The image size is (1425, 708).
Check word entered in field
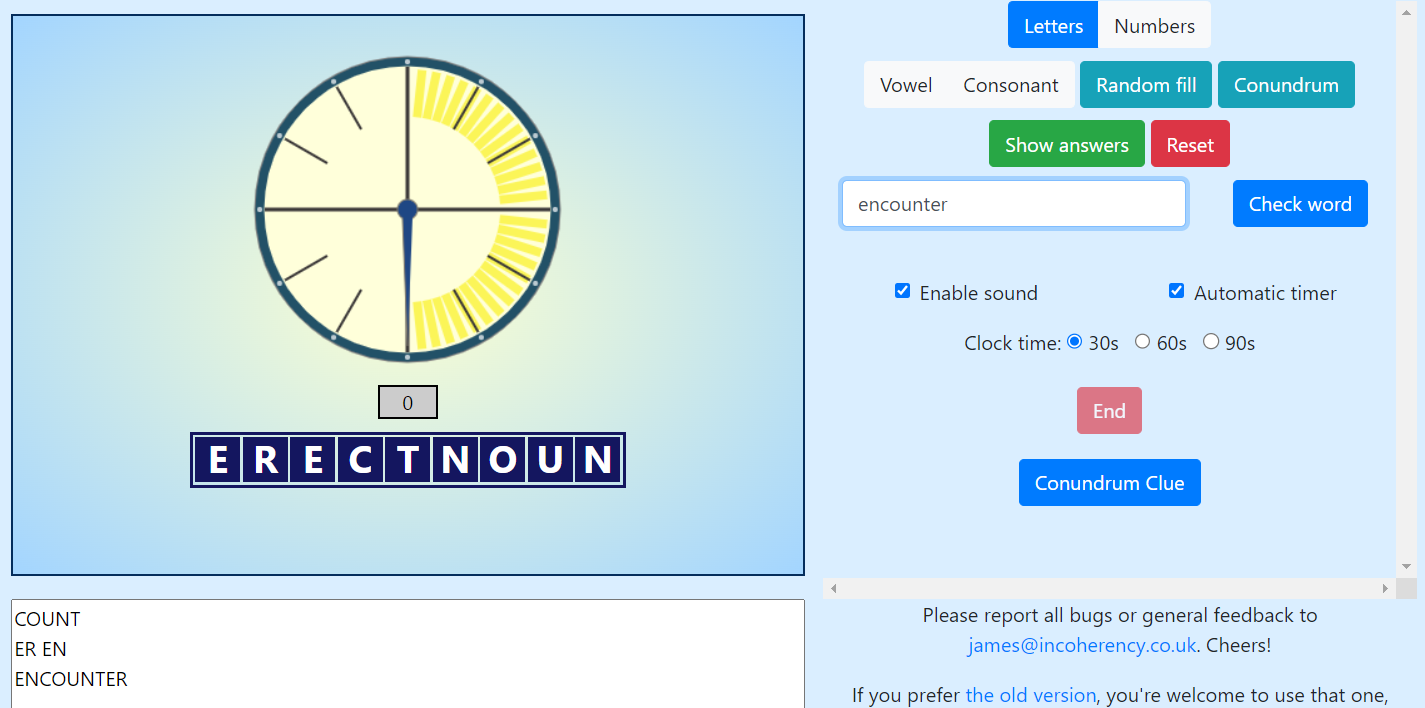[1300, 204]
